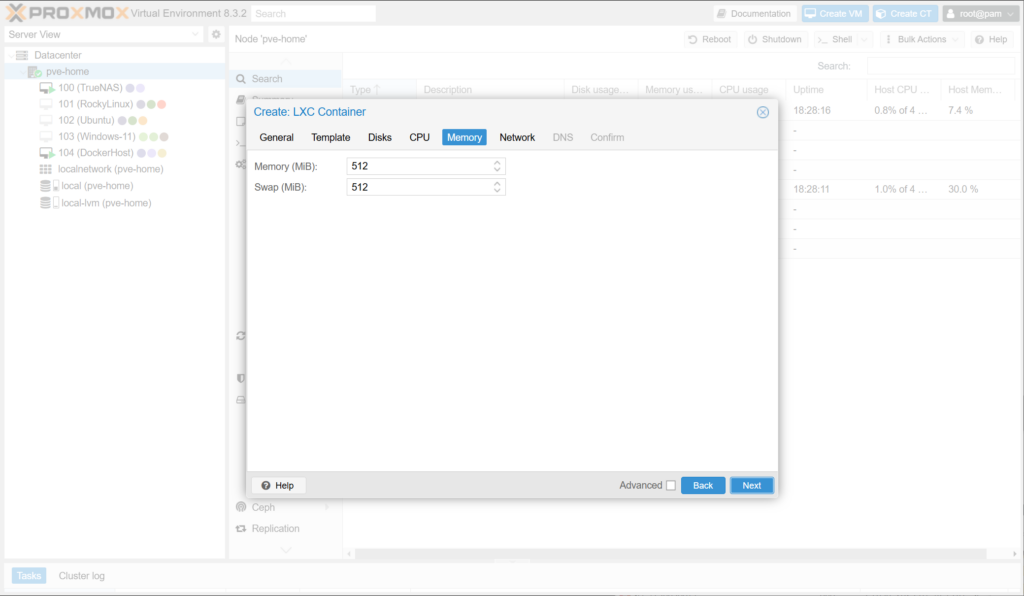Enable the Advanced checkbox

(671, 485)
